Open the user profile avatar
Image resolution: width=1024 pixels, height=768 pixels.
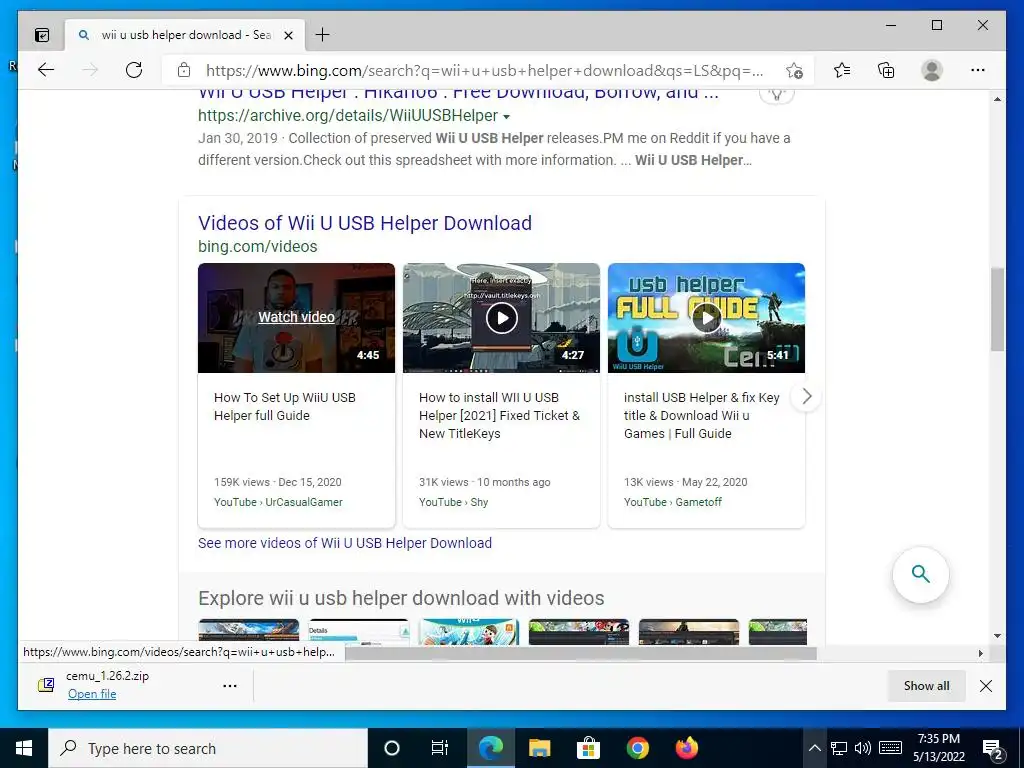coord(932,70)
